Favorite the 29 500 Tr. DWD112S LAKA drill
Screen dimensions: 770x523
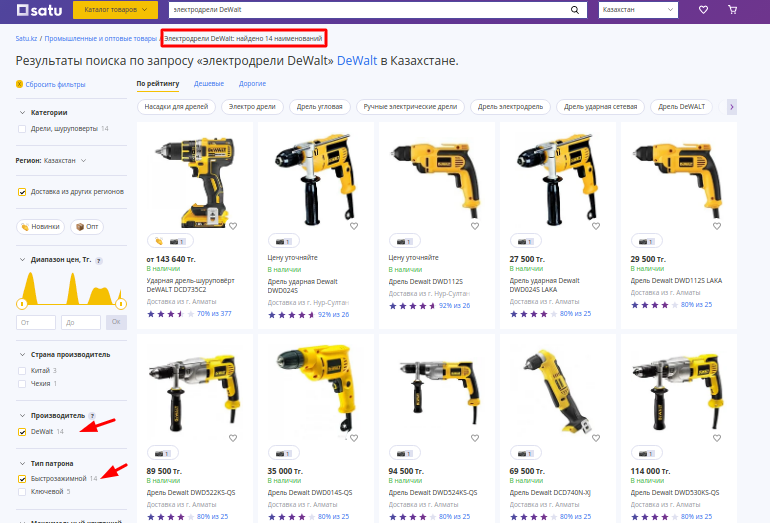[717, 226]
